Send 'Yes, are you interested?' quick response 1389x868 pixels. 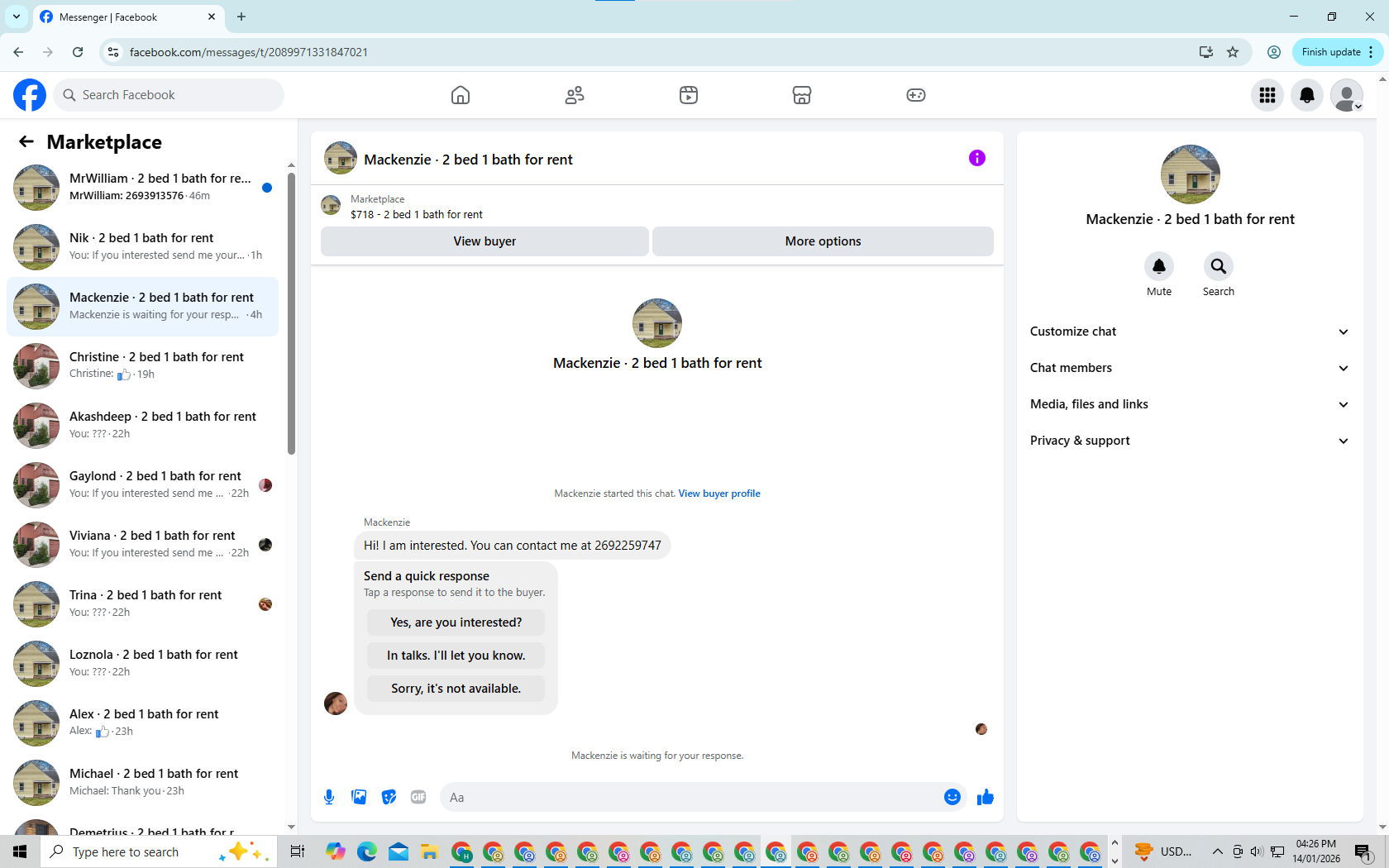point(456,622)
